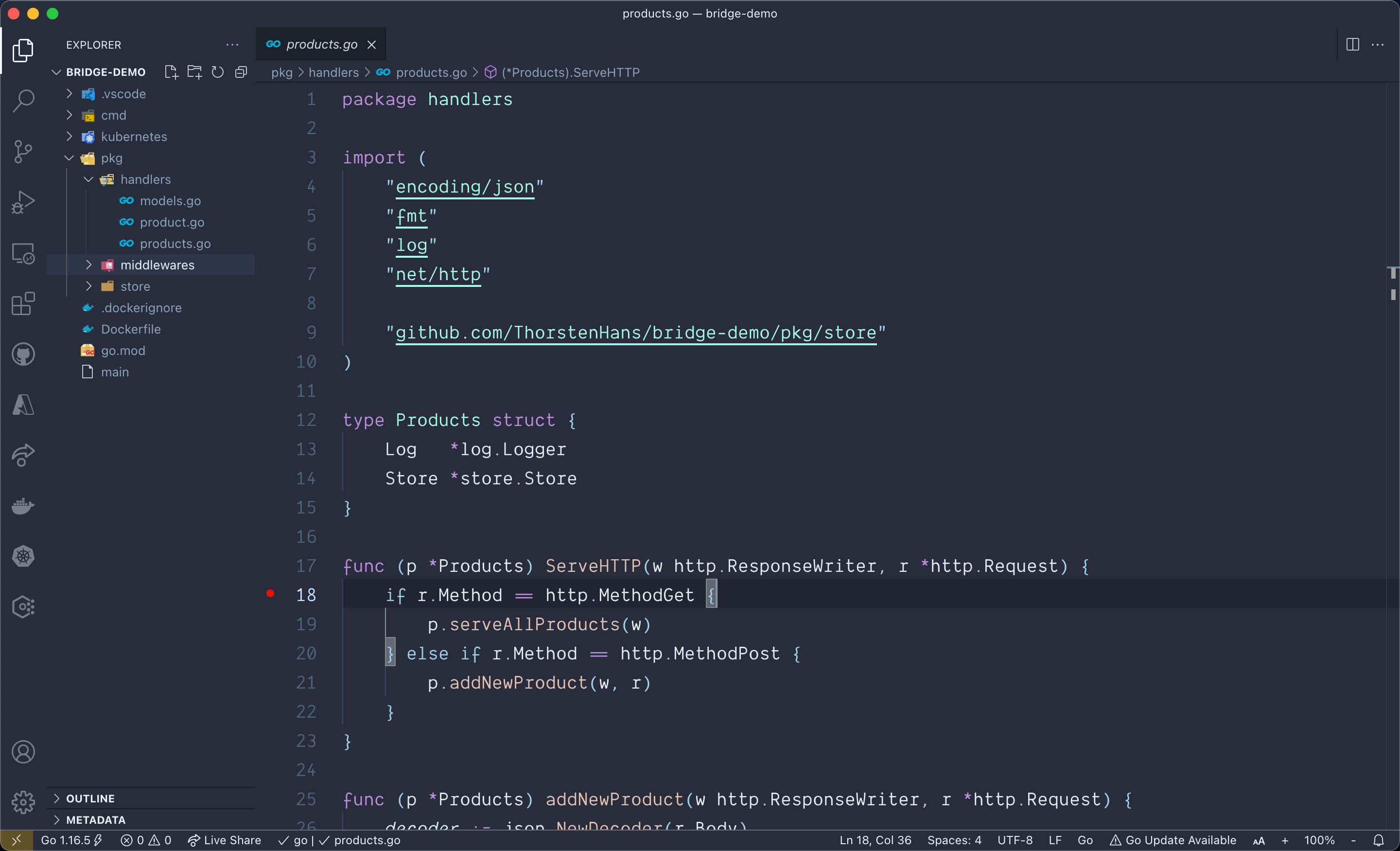Open the Extensions view
Viewport: 1400px width, 851px height.
23,303
